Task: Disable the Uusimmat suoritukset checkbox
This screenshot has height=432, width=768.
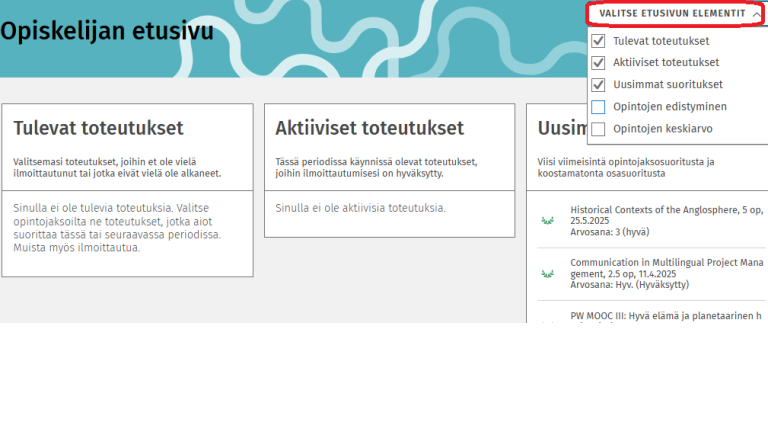Action: point(598,85)
